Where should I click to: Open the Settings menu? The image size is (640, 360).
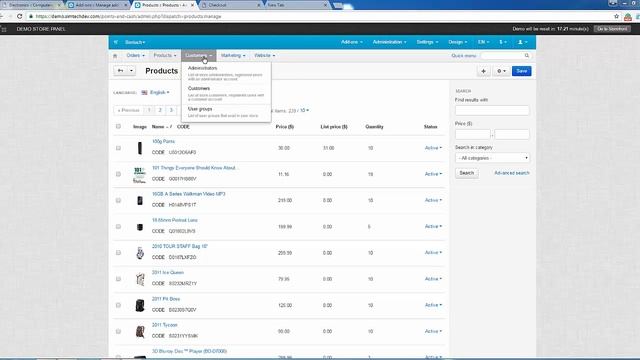click(x=427, y=42)
